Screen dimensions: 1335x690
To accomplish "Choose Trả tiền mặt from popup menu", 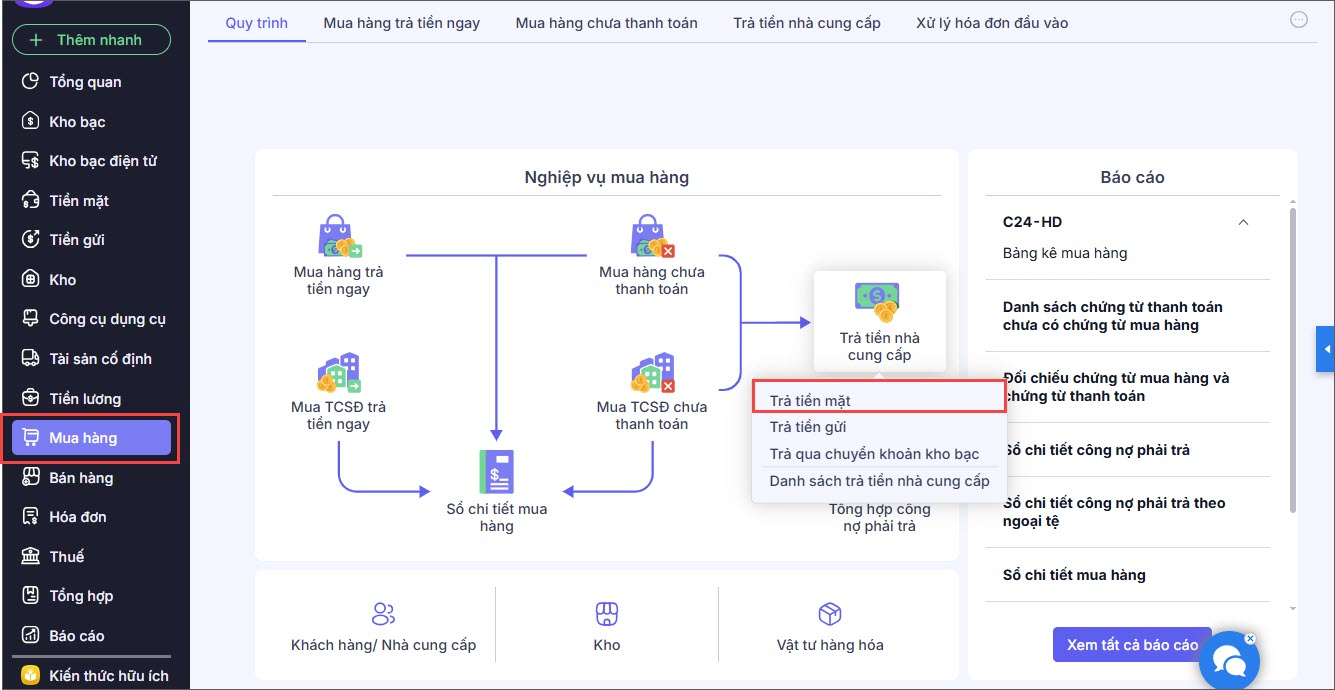I will coord(879,400).
